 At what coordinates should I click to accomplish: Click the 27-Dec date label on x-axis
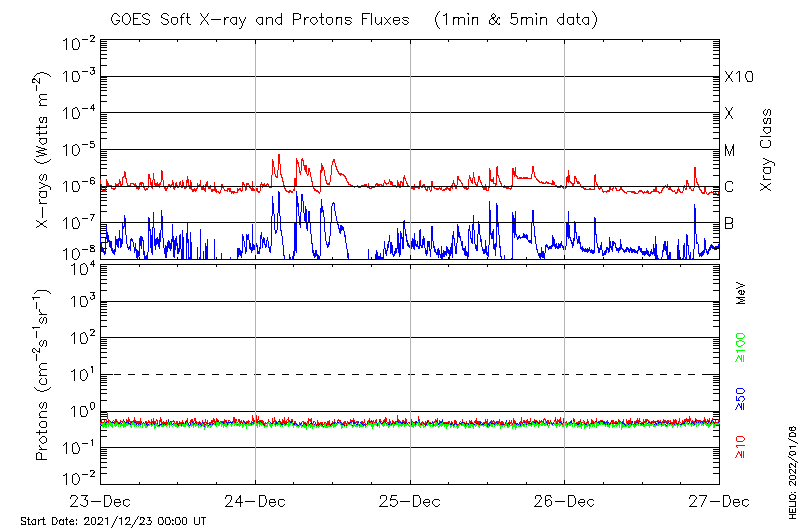point(718,499)
